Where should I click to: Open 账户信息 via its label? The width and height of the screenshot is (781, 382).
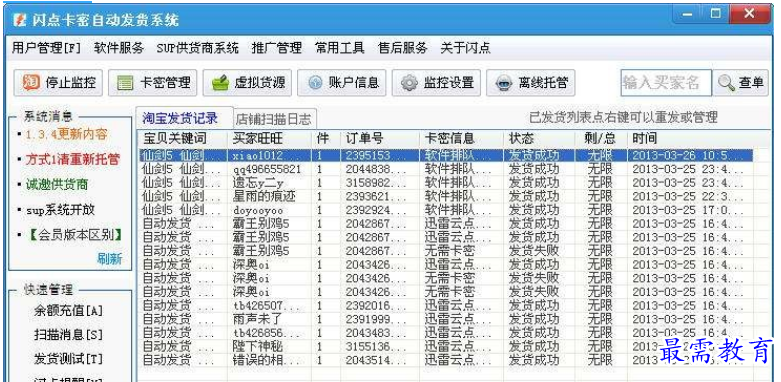pyautogui.click(x=354, y=83)
